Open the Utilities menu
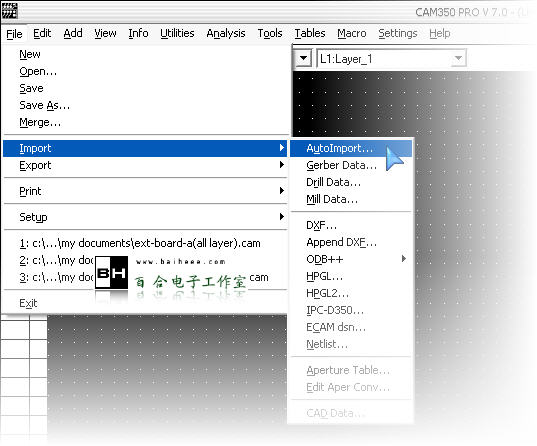Image resolution: width=537 pixels, height=446 pixels. click(x=177, y=33)
